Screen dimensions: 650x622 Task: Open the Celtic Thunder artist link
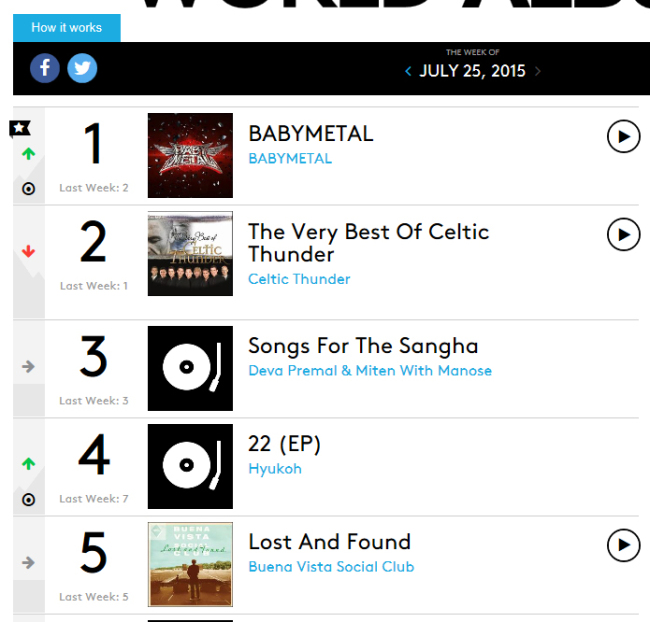point(299,279)
